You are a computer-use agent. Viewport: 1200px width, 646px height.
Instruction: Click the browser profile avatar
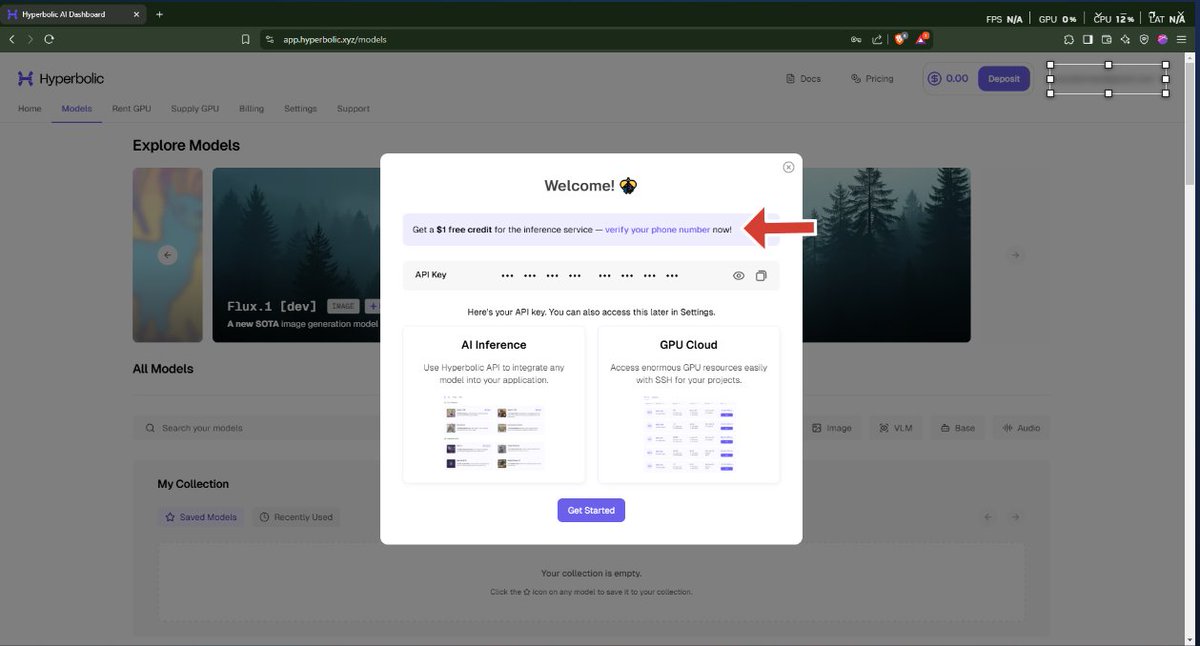(x=1162, y=40)
